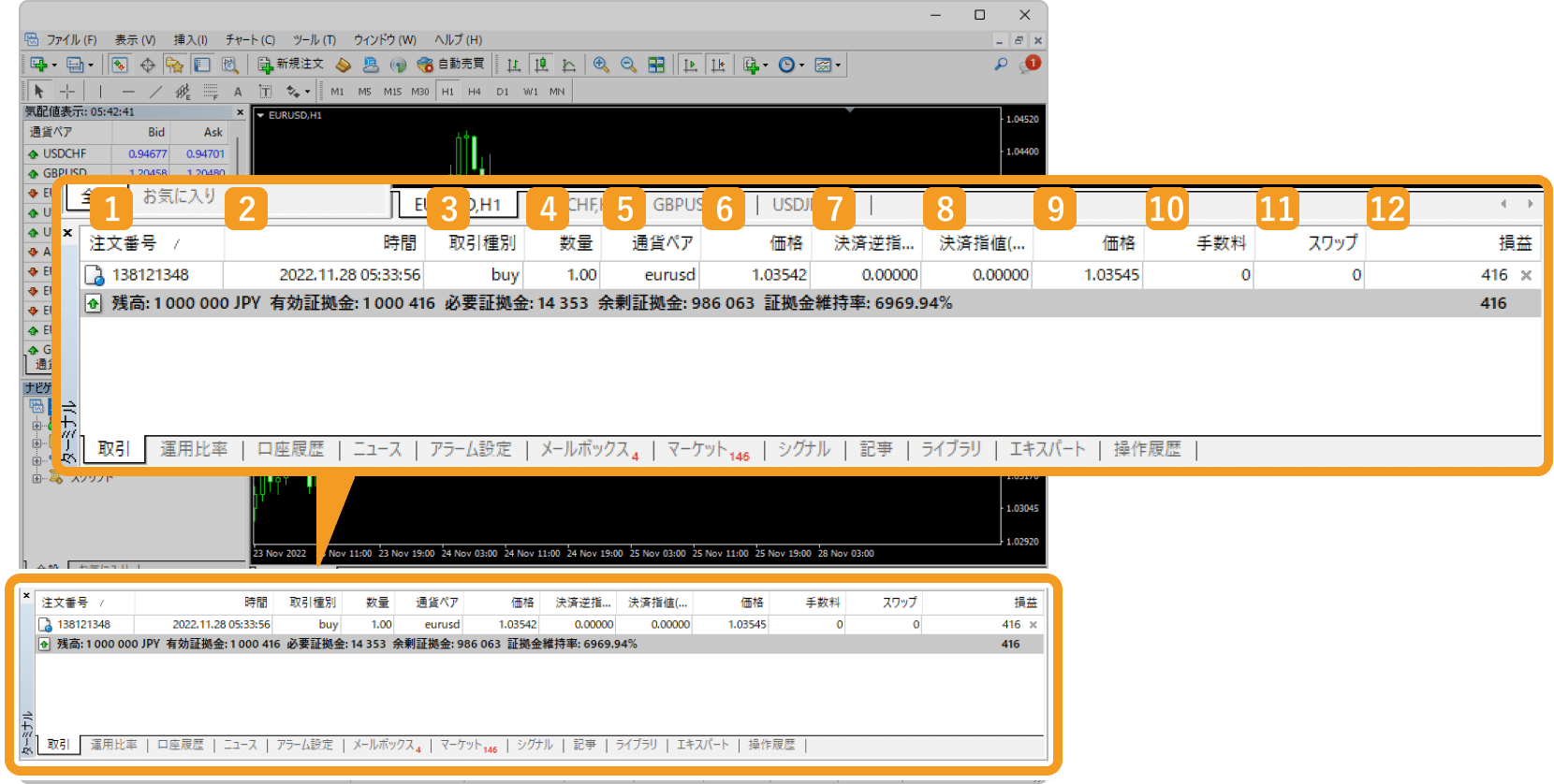Toggle the Data Window crosshair icon
Viewport: 1554px width, 784px height.
click(x=147, y=65)
